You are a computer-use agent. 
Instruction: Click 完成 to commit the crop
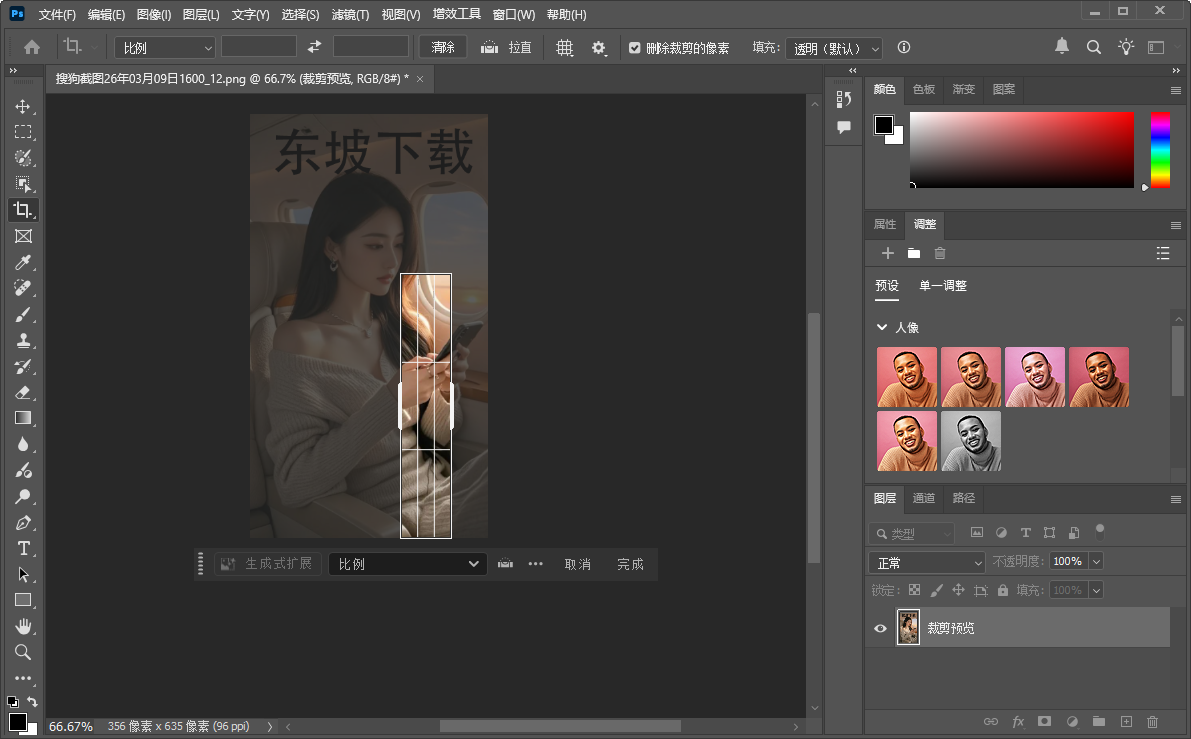click(630, 563)
